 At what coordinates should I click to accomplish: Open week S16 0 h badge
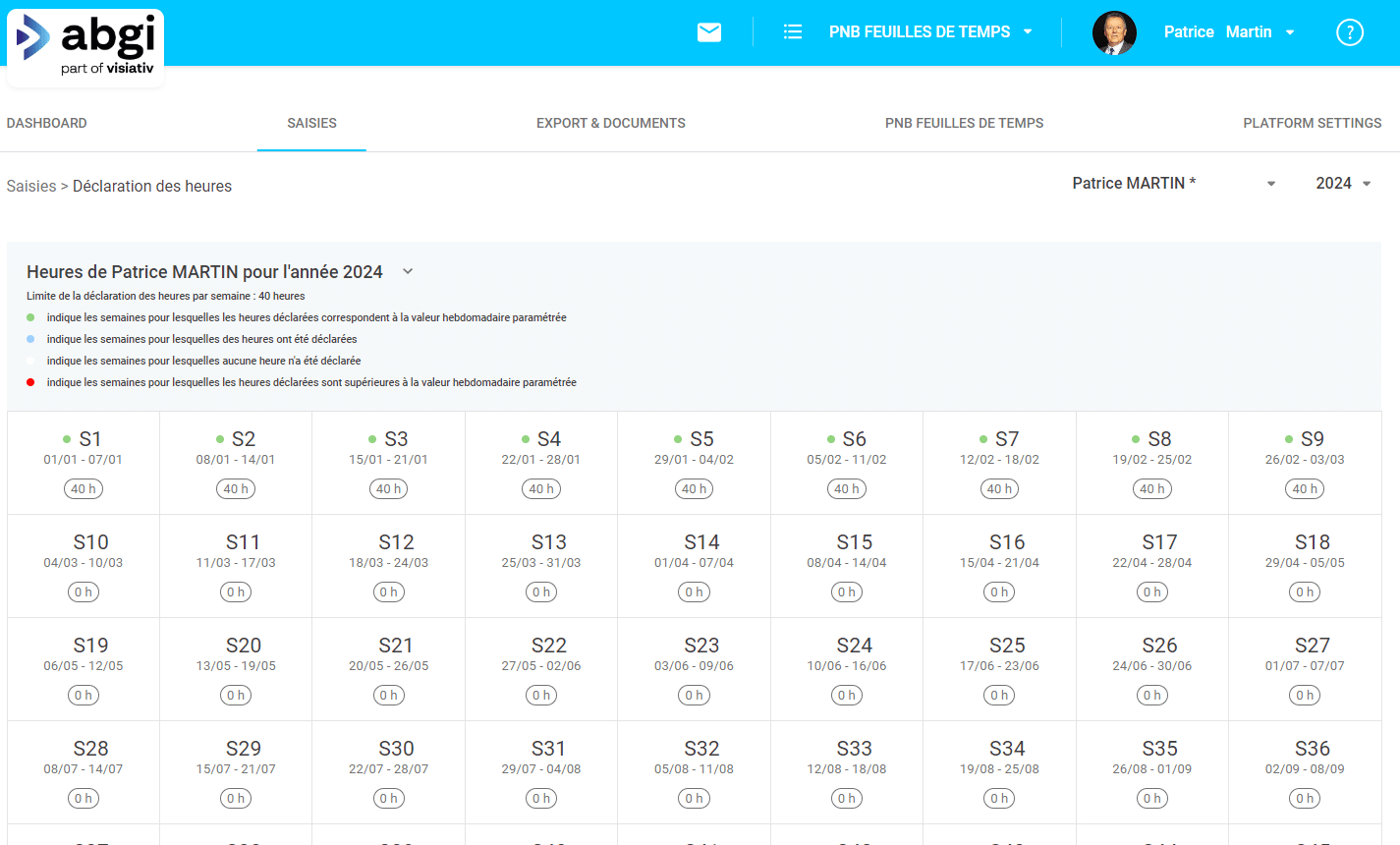point(999,592)
